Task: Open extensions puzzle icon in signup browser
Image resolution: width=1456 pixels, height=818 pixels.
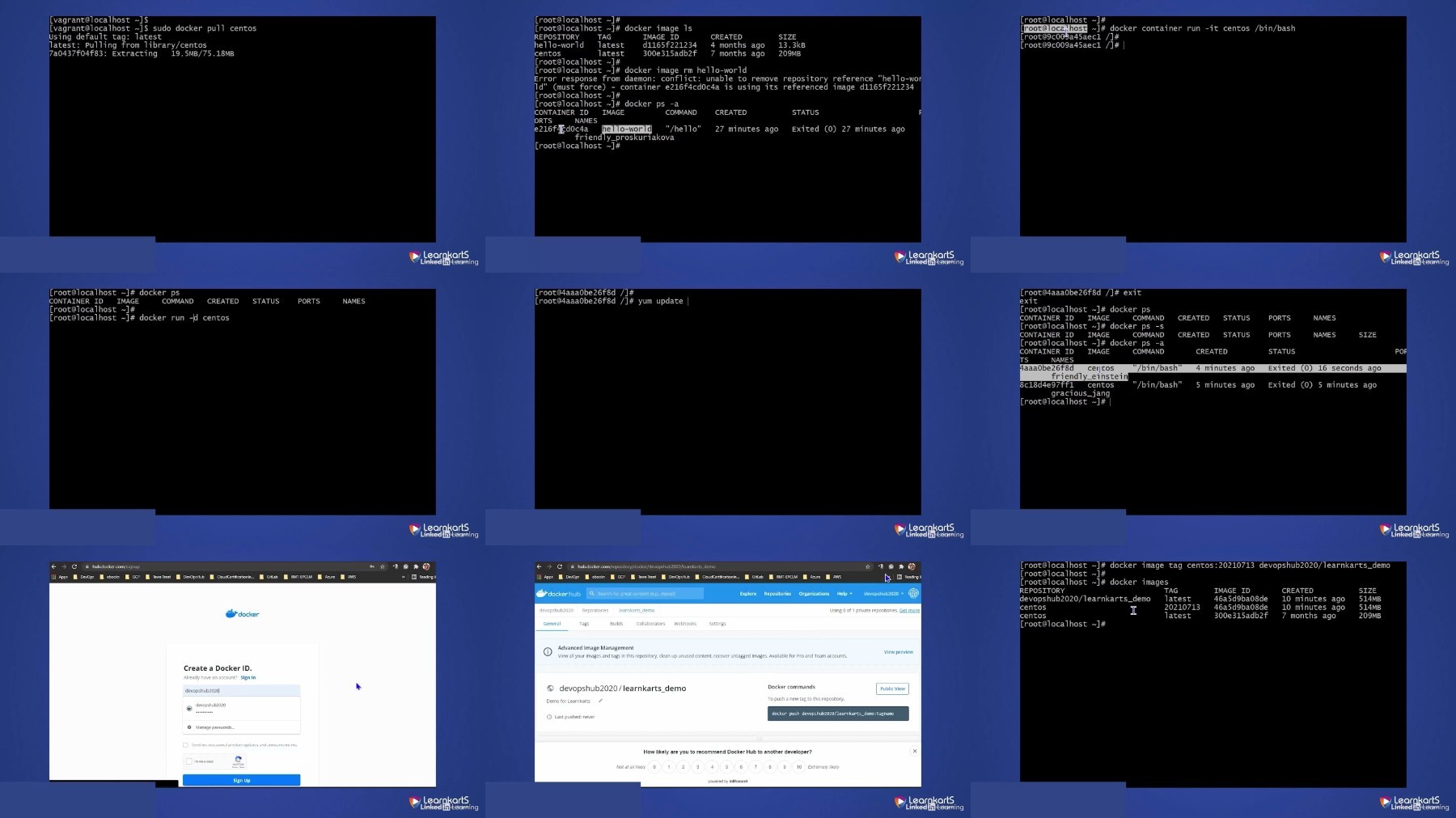Action: click(x=416, y=566)
